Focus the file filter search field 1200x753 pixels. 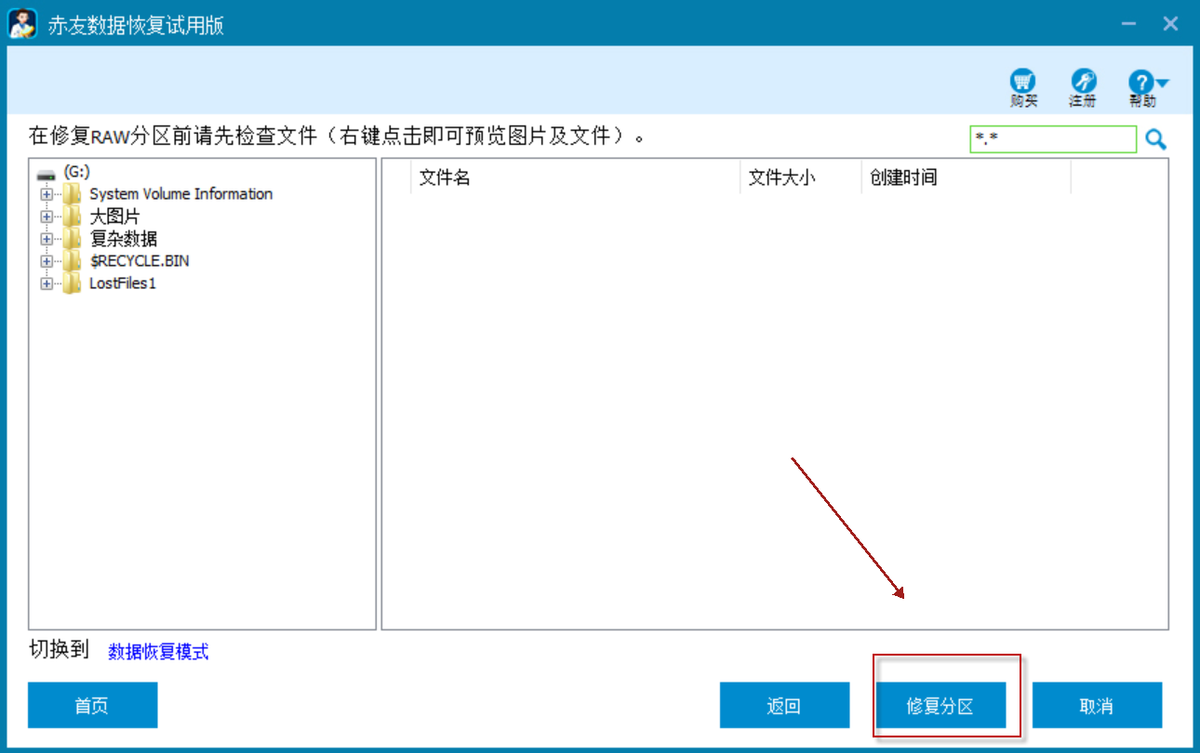click(x=1053, y=140)
